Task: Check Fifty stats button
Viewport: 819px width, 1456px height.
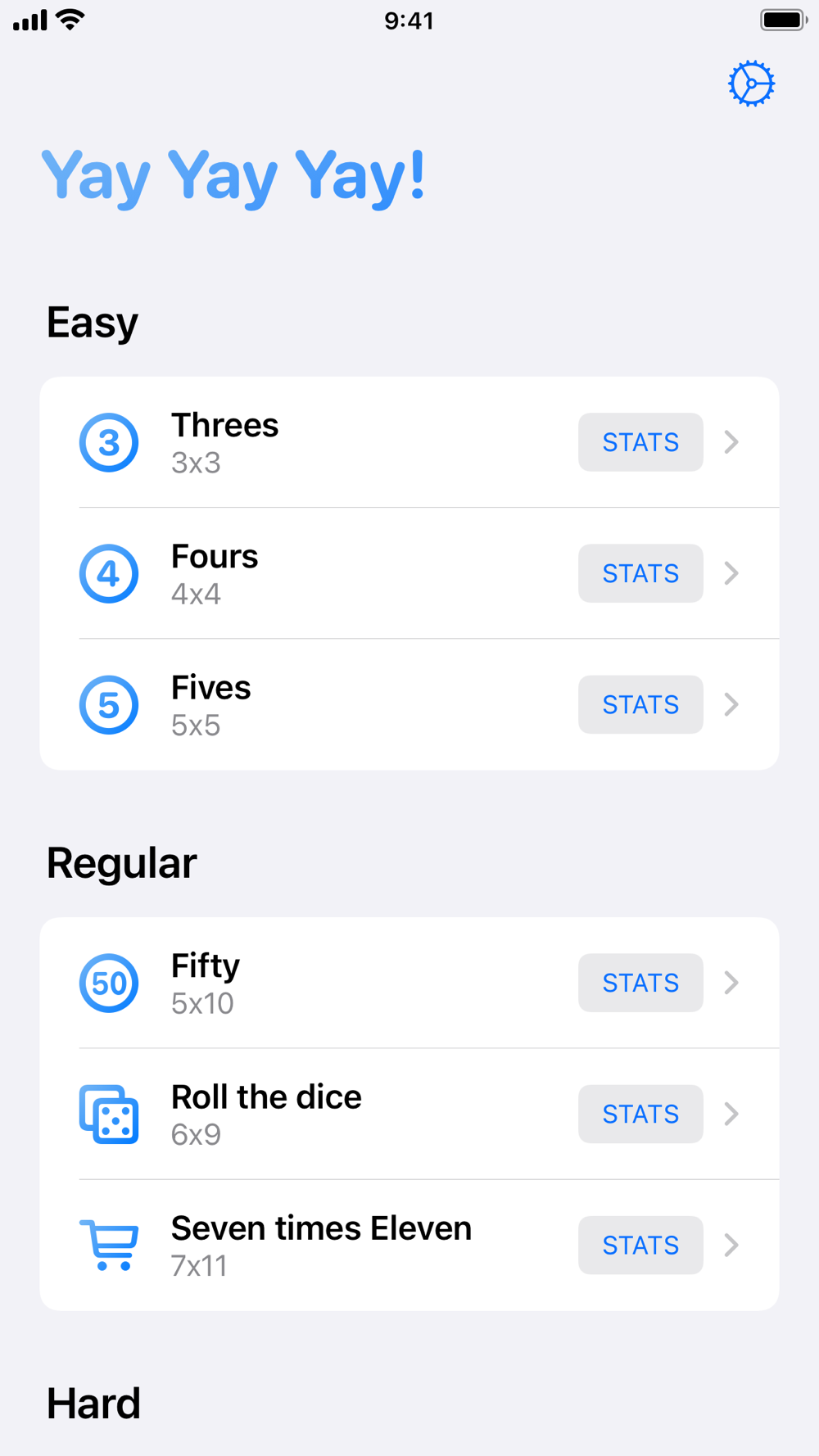Action: pyautogui.click(x=640, y=983)
